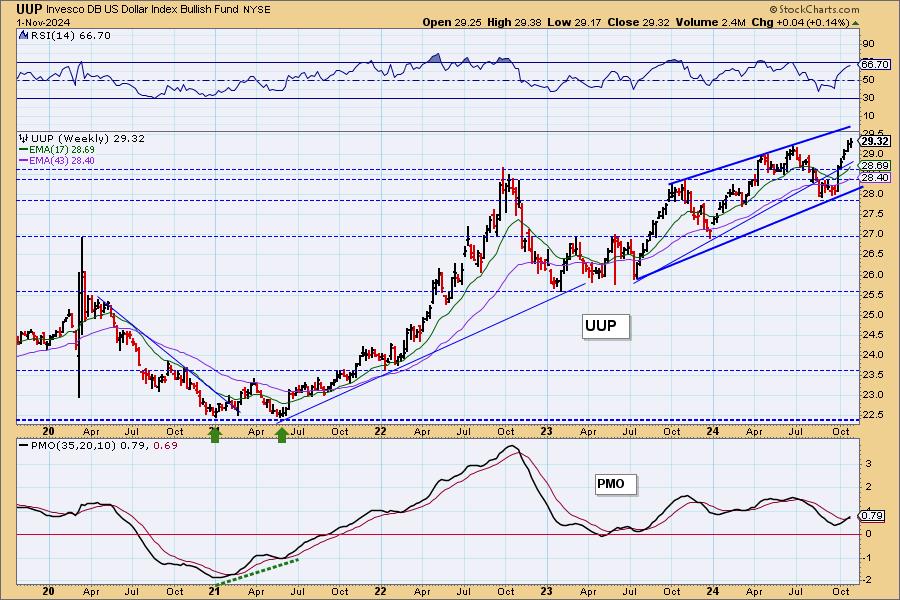Image resolution: width=900 pixels, height=600 pixels.
Task: Click the 66.70 RSI value tag on right axis
Action: coord(875,65)
